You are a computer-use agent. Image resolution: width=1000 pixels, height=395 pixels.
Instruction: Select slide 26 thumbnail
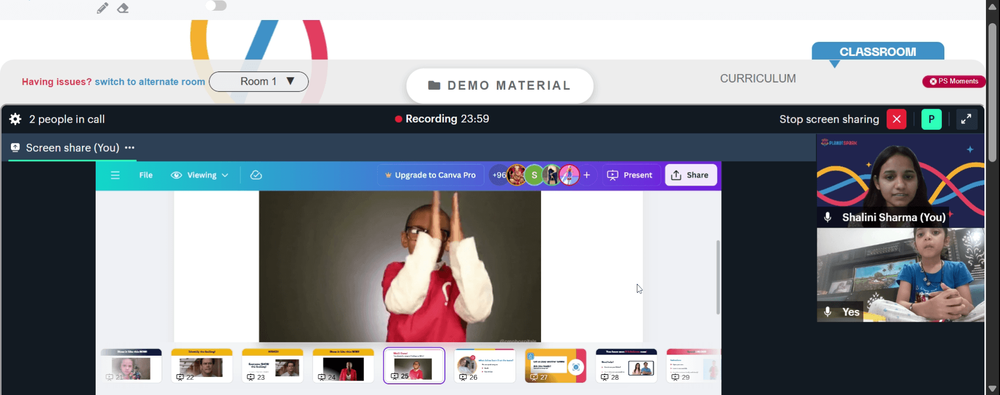coord(484,366)
